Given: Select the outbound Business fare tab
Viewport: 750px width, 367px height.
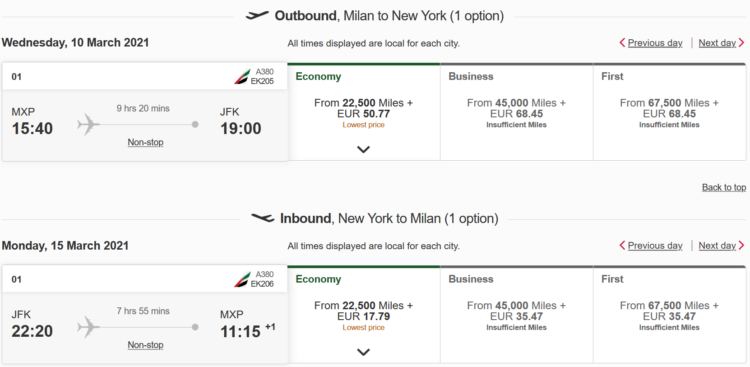Looking at the screenshot, I should tap(517, 111).
